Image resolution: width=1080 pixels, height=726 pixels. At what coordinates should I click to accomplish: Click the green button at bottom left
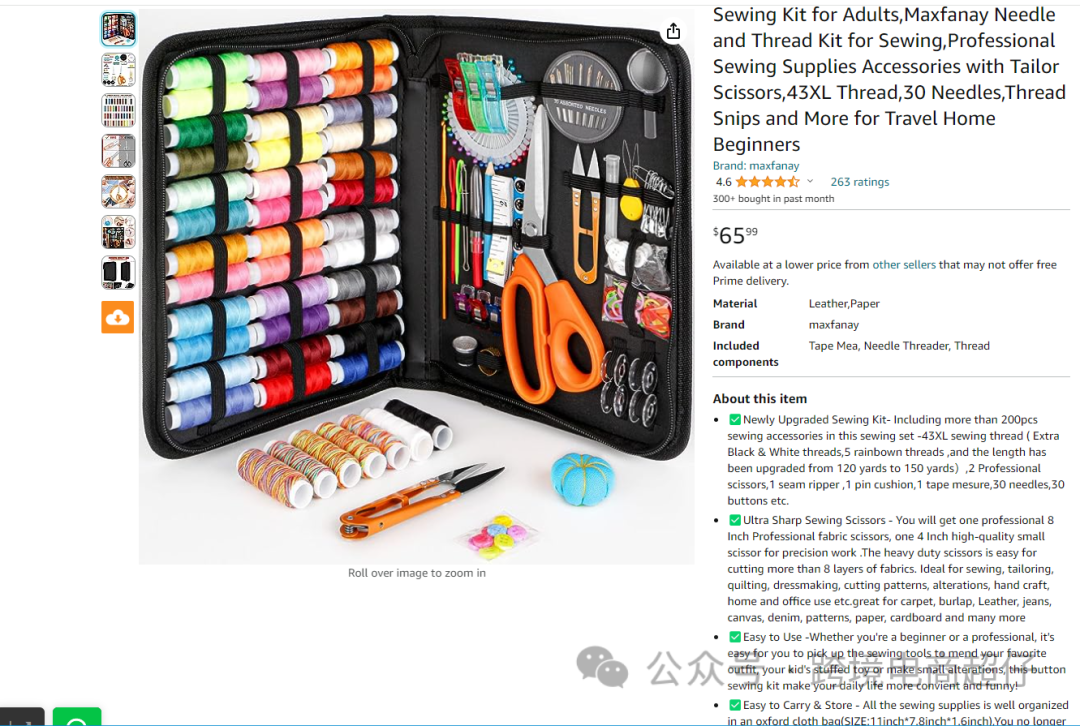(76, 716)
